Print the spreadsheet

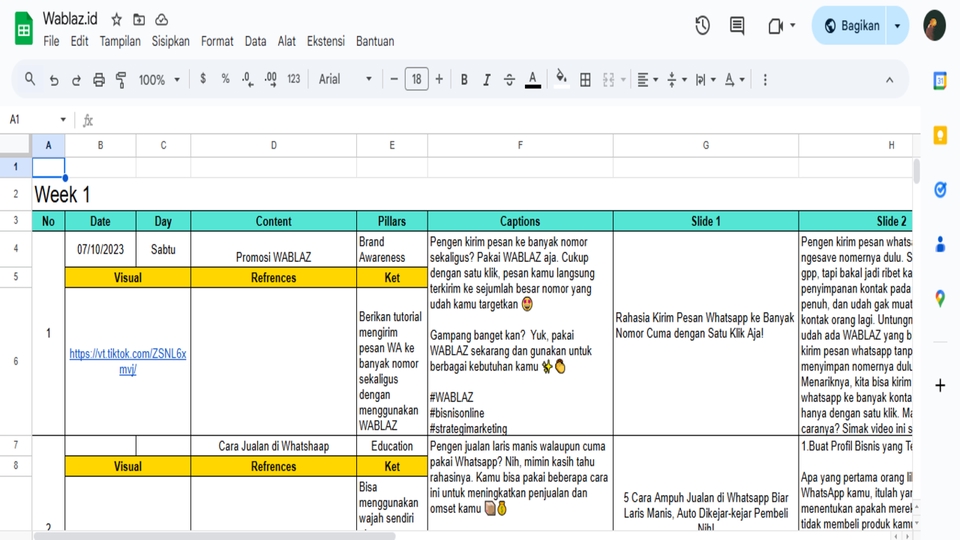tap(99, 80)
